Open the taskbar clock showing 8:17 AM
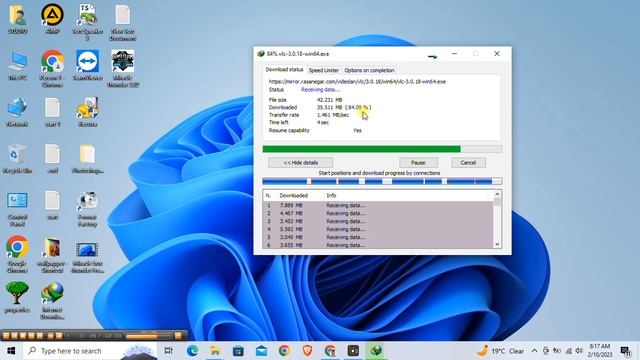 coord(599,351)
